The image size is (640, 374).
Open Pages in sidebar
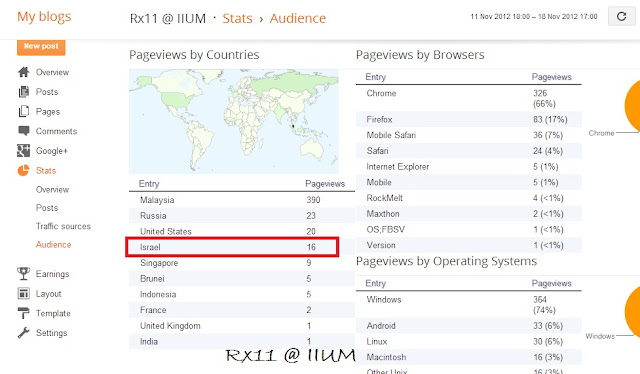[48, 111]
